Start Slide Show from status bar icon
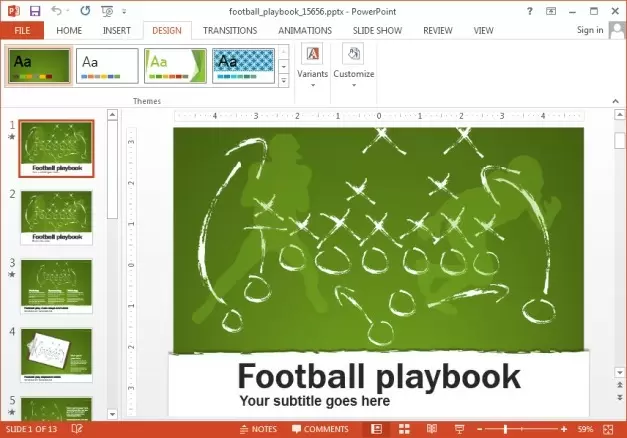The width and height of the screenshot is (627, 438). (x=457, y=429)
